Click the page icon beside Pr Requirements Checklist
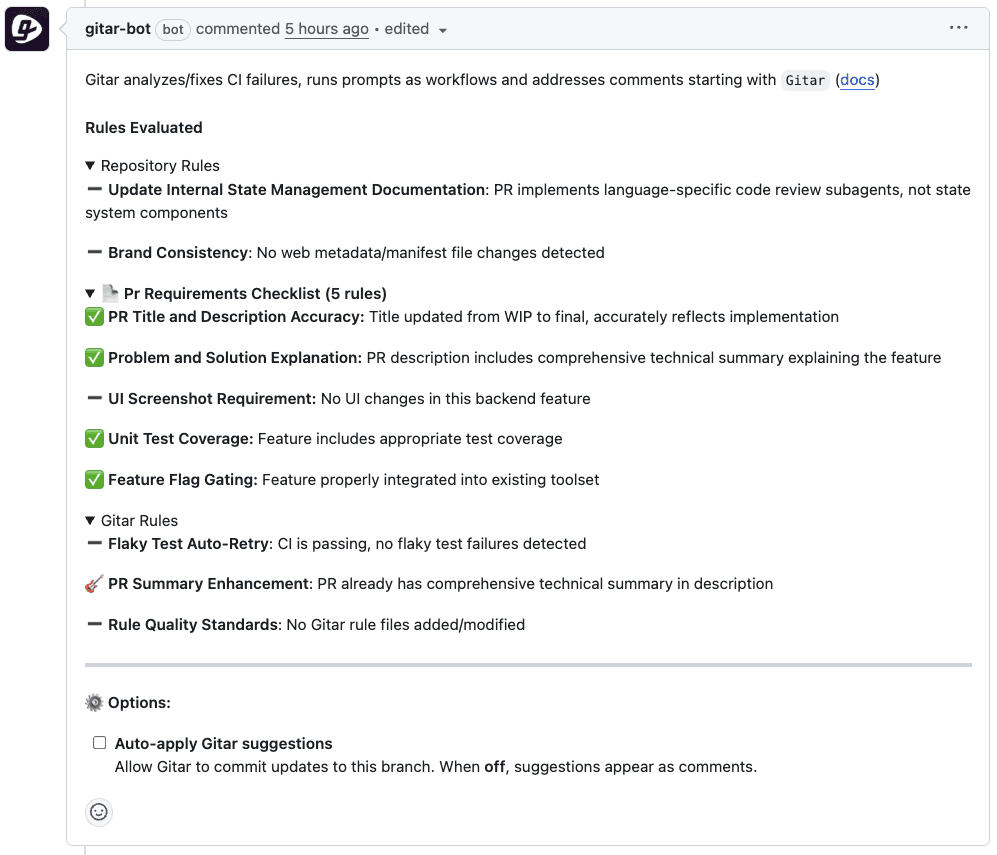 112,292
